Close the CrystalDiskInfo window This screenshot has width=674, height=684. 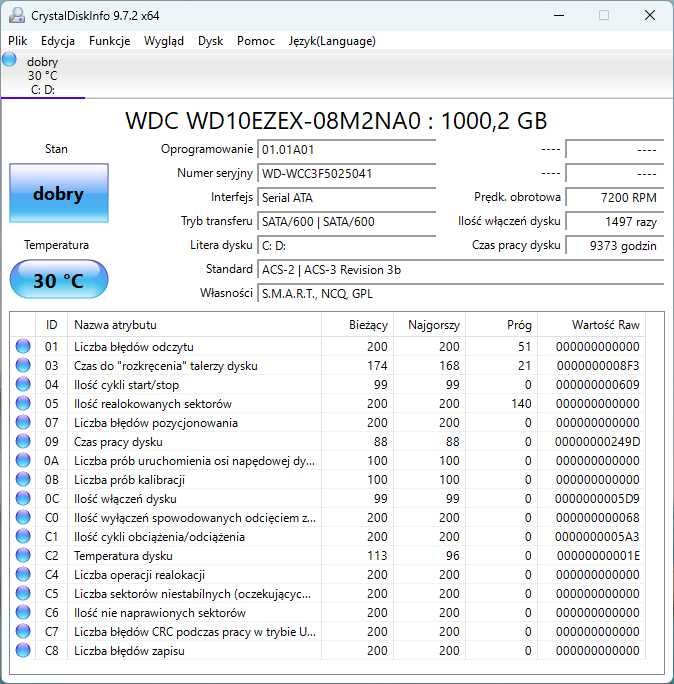[650, 15]
